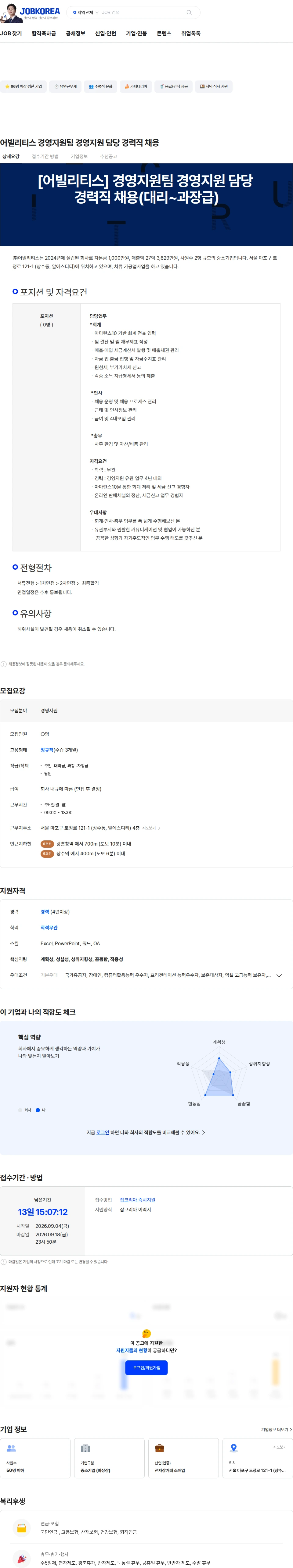Open the 지역 전체 region dropdown
293x1568 pixels.
click(85, 12)
